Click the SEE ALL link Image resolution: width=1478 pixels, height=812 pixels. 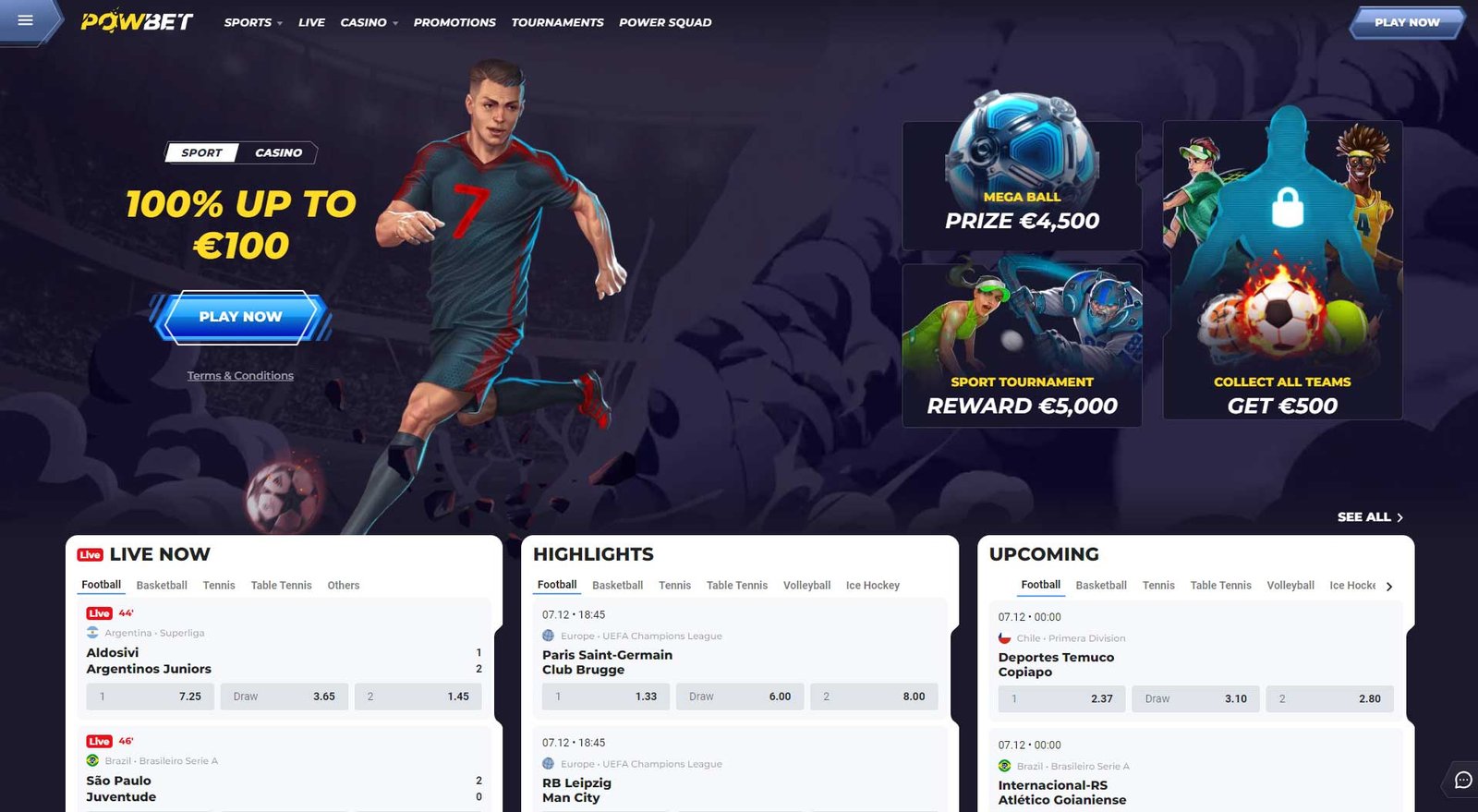click(x=1370, y=517)
